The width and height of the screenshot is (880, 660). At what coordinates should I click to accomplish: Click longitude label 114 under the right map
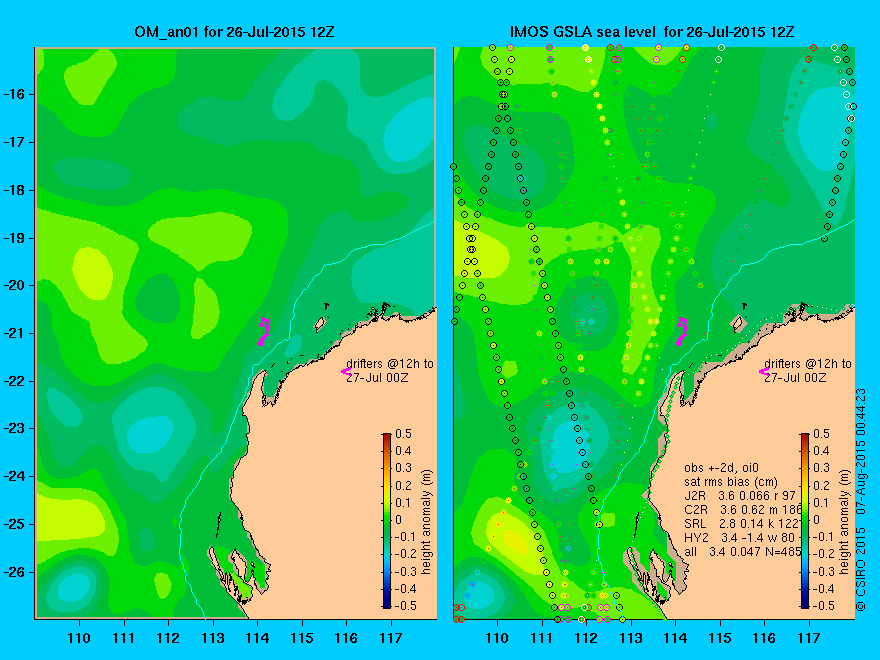point(675,638)
